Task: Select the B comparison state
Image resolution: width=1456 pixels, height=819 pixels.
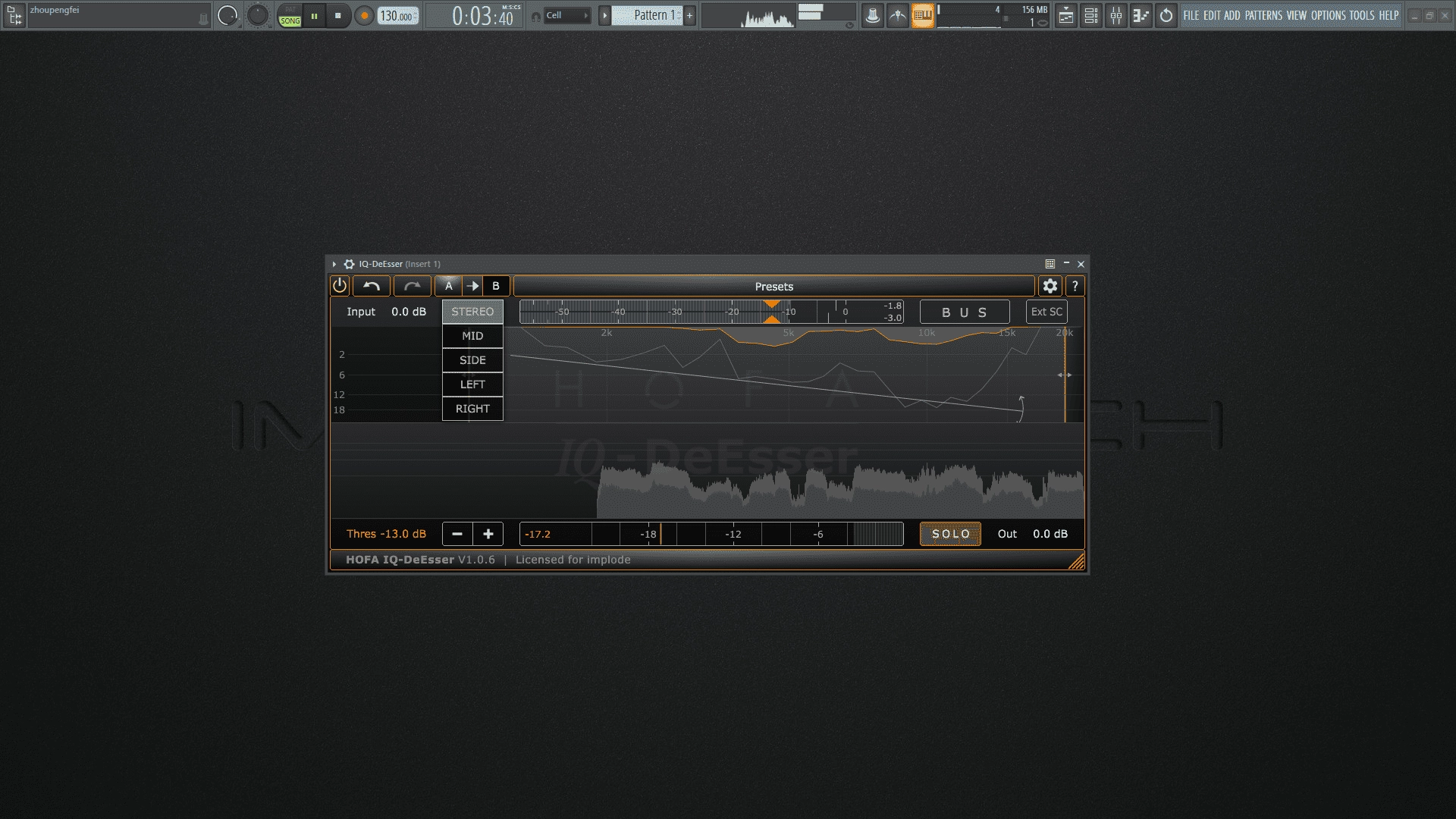Action: 496,286
